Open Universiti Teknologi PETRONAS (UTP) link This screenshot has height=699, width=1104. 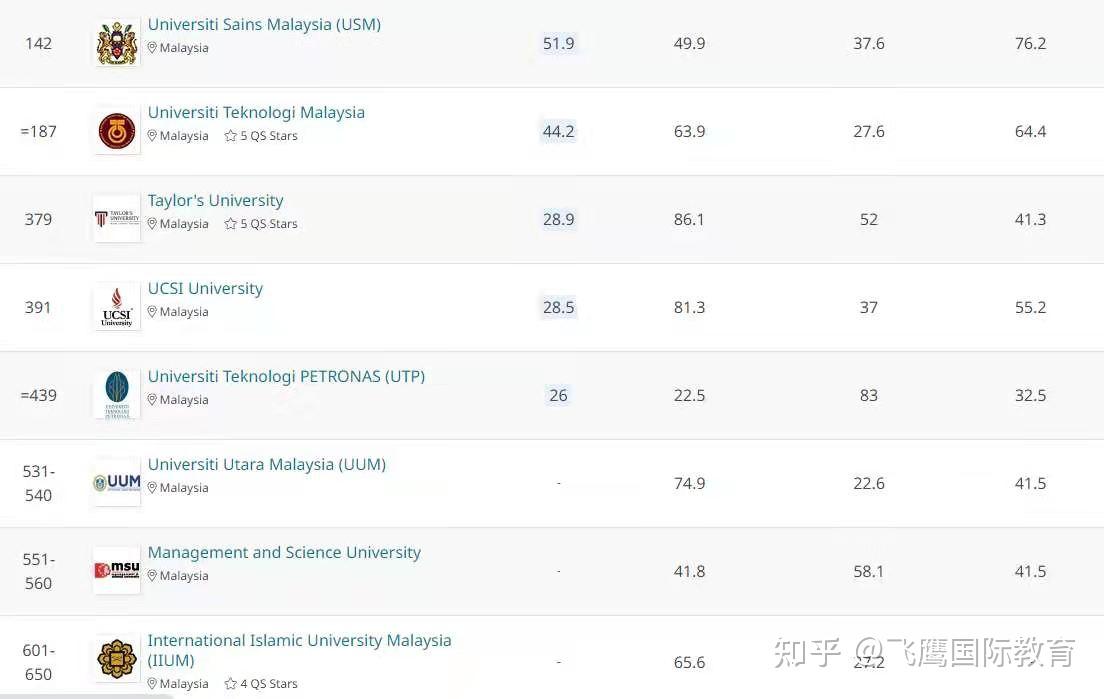coord(286,377)
